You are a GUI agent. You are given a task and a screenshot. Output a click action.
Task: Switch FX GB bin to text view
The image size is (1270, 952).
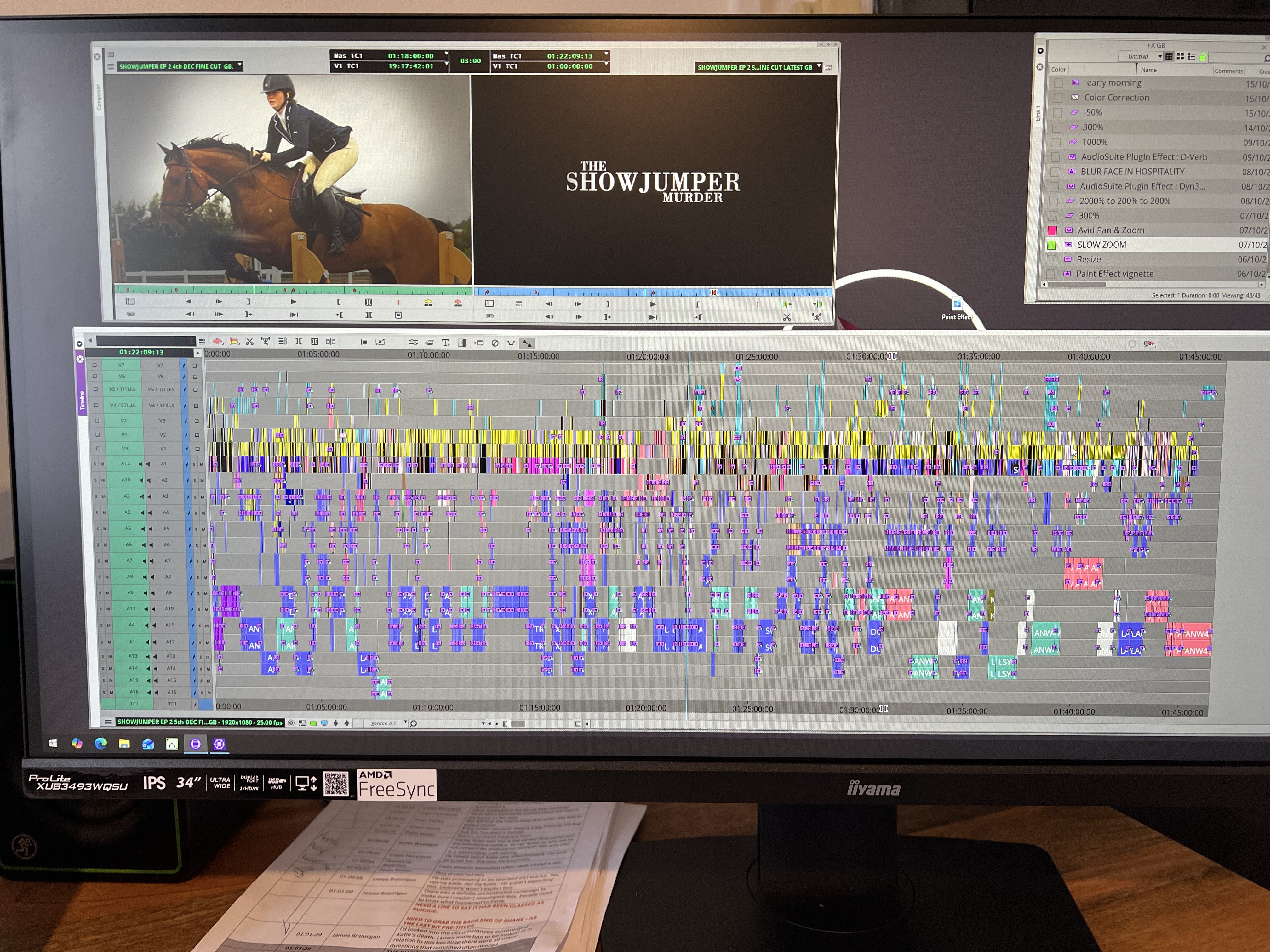(1168, 56)
